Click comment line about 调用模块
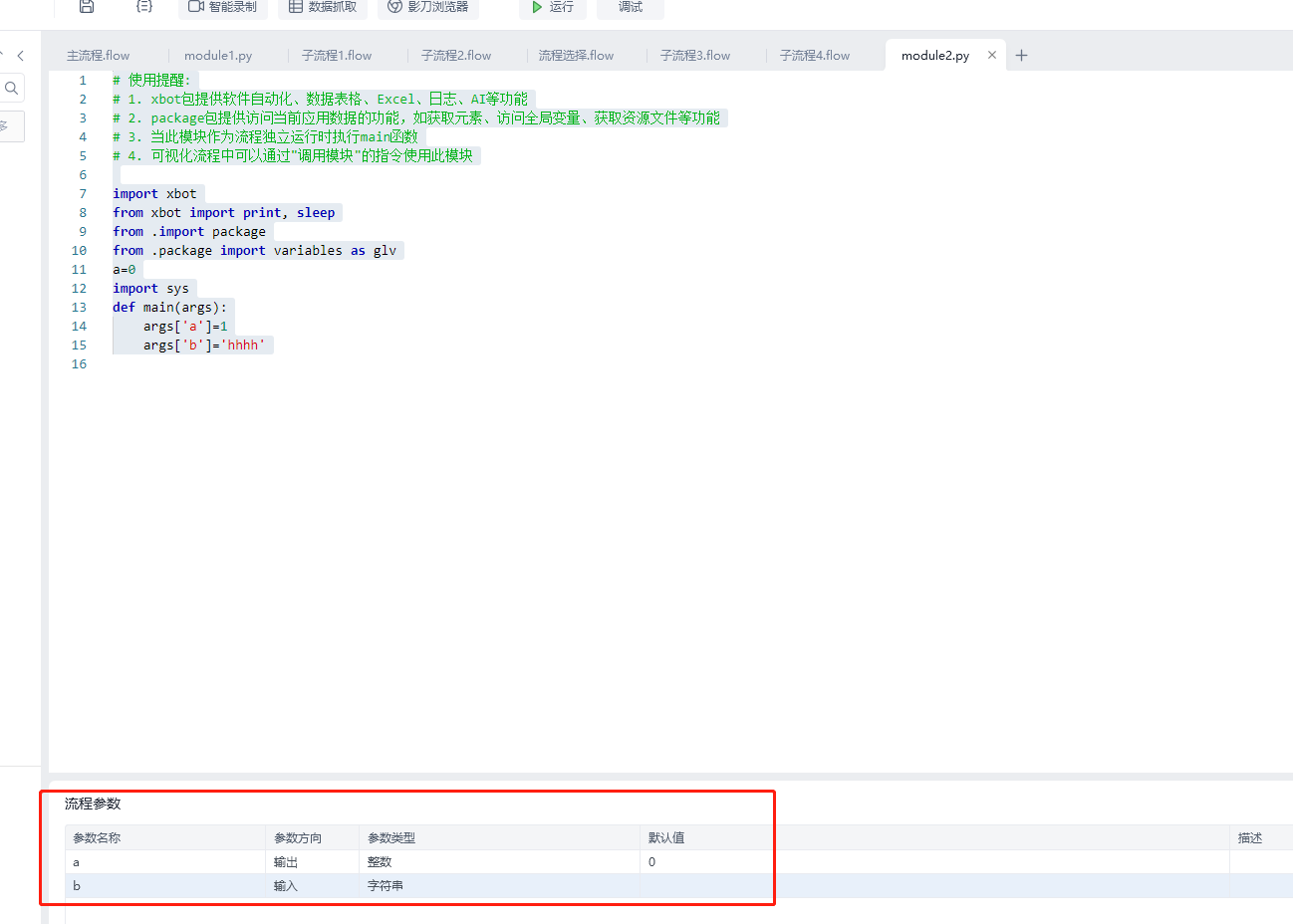Image resolution: width=1293 pixels, height=924 pixels. point(293,156)
